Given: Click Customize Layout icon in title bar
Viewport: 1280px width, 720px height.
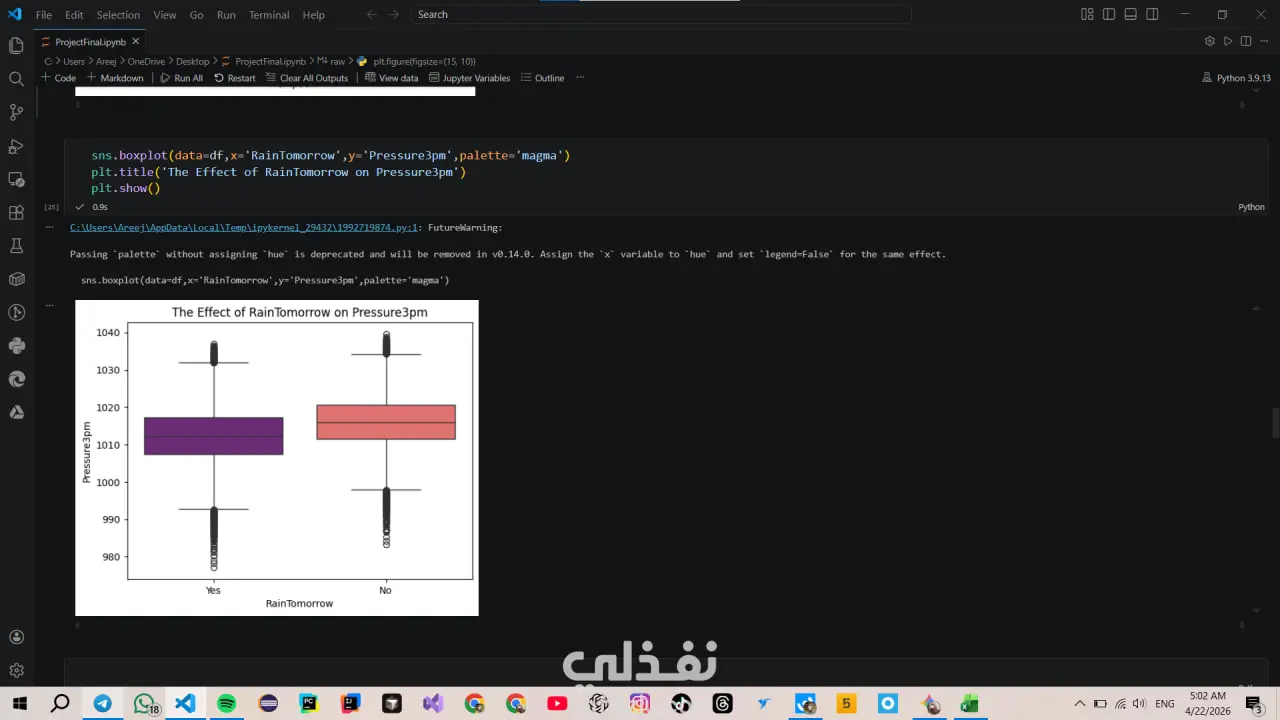Looking at the screenshot, I should tap(1087, 14).
